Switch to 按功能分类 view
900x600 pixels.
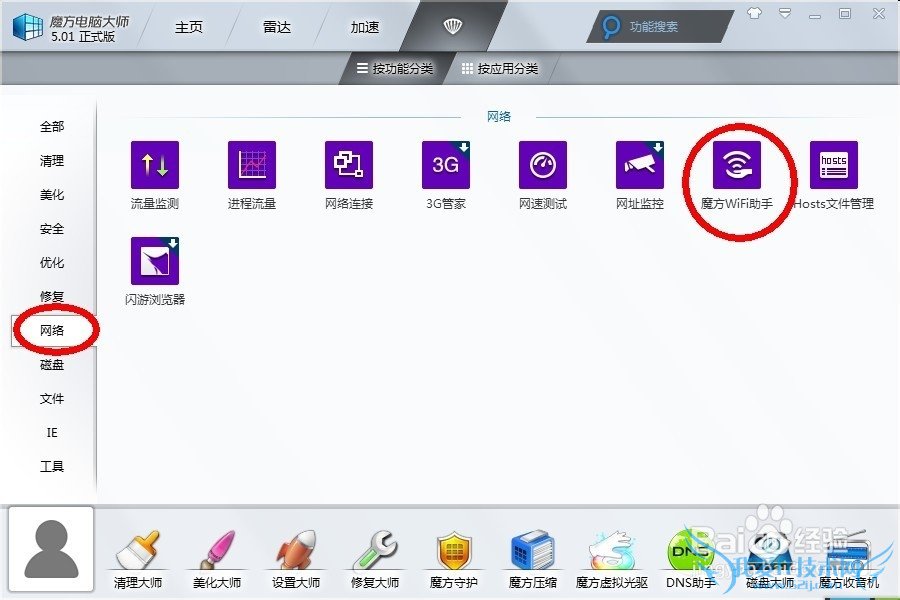tap(395, 69)
